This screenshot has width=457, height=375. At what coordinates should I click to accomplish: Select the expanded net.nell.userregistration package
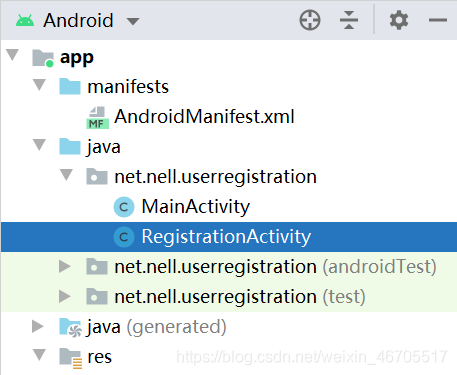point(215,177)
